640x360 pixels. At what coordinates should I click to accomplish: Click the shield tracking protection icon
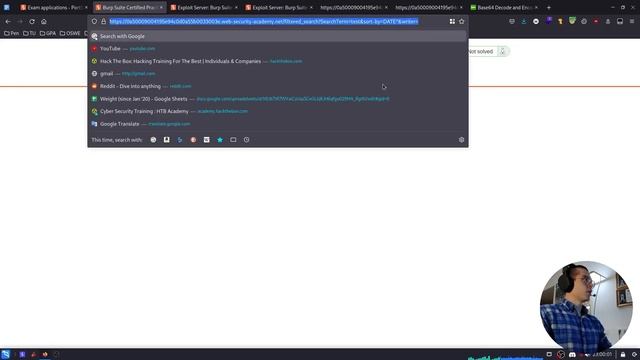pos(94,21)
